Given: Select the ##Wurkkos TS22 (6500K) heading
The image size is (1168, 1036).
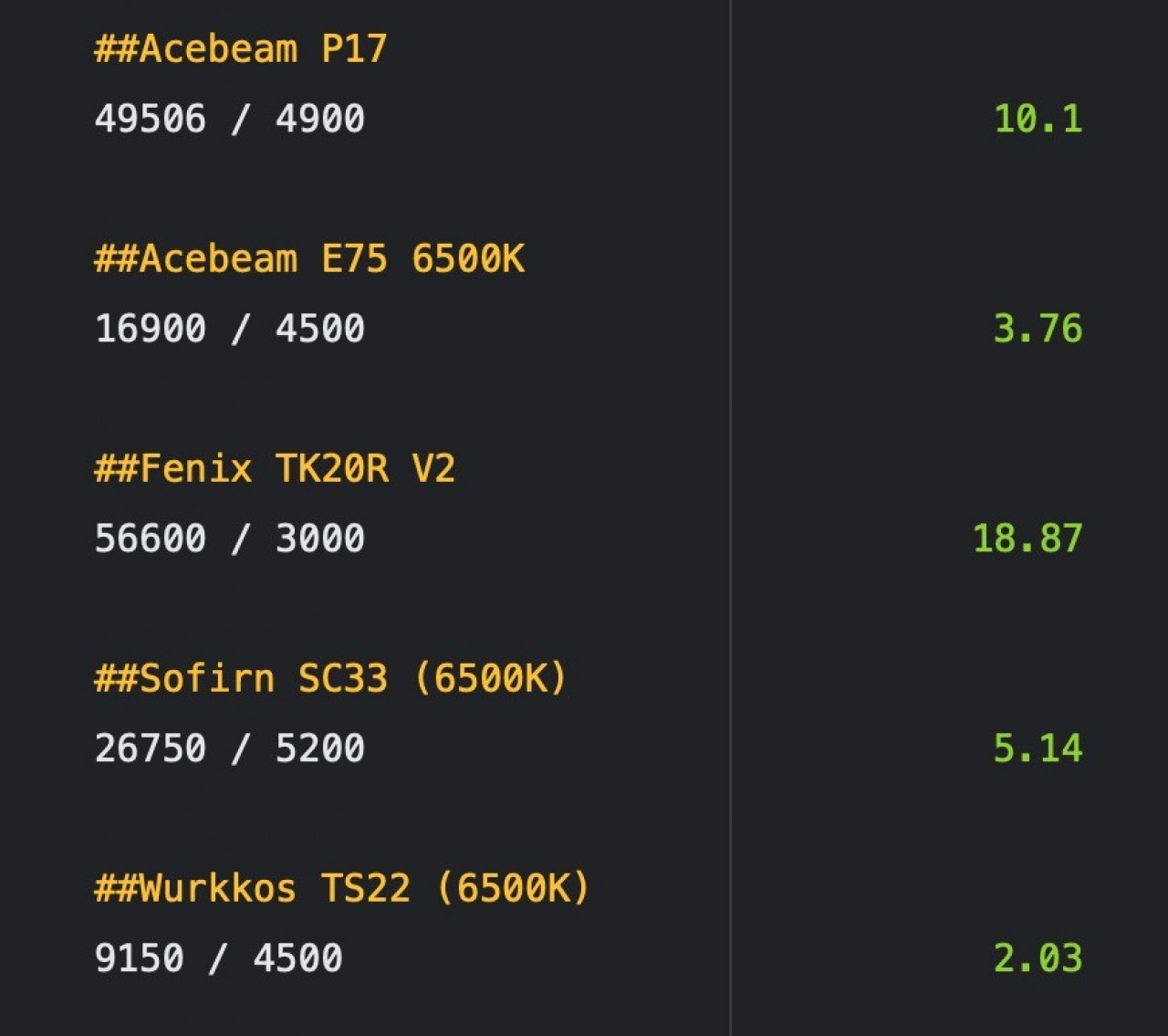Looking at the screenshot, I should tap(342, 888).
